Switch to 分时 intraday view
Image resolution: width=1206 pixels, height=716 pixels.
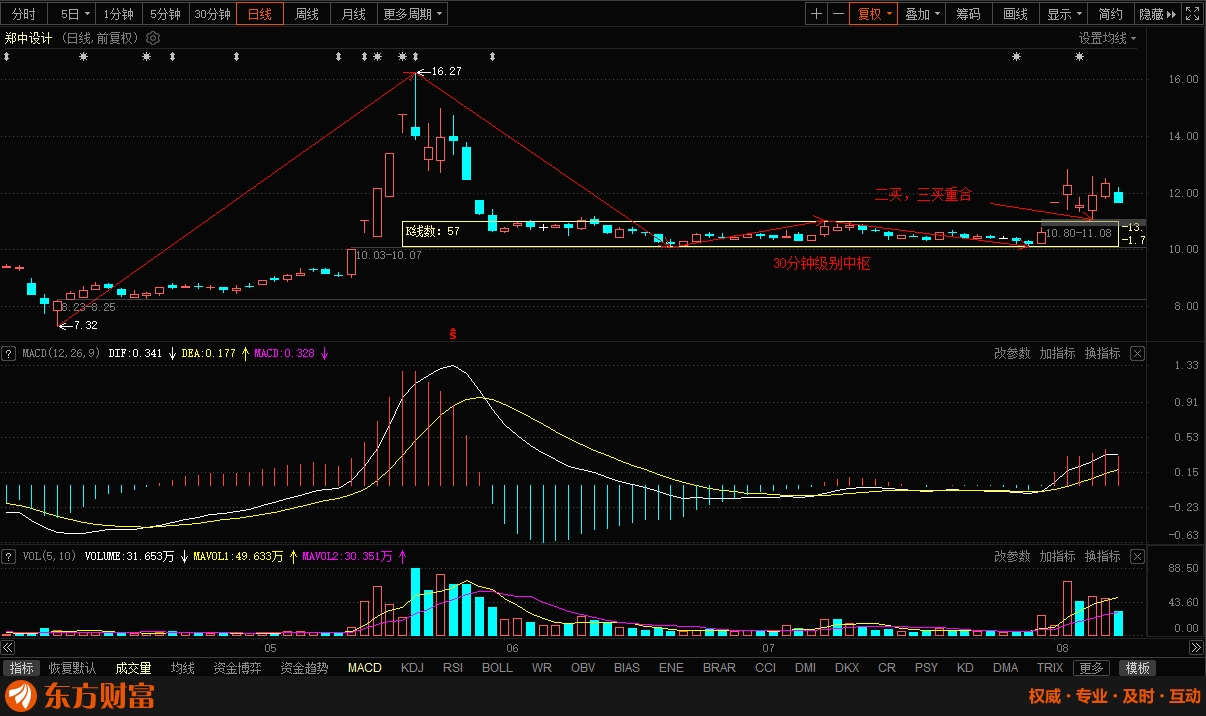coord(24,14)
